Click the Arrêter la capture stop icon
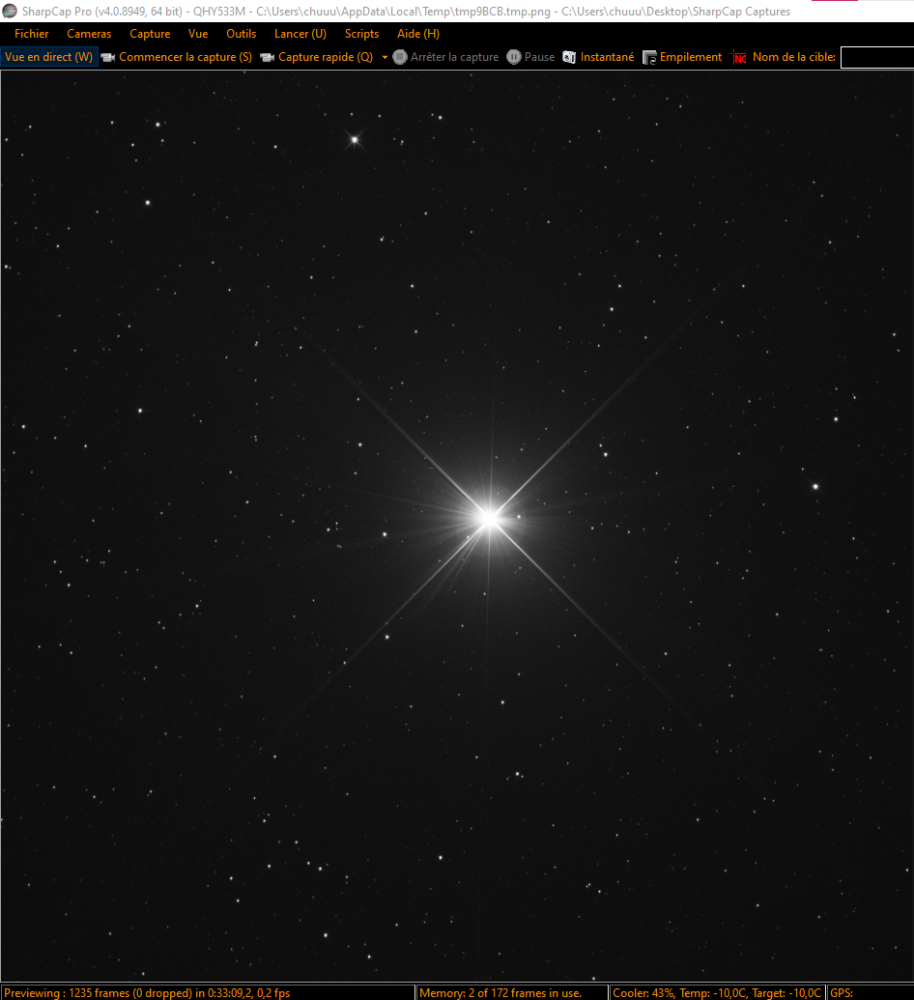Viewport: 914px width, 1000px height. [x=400, y=57]
